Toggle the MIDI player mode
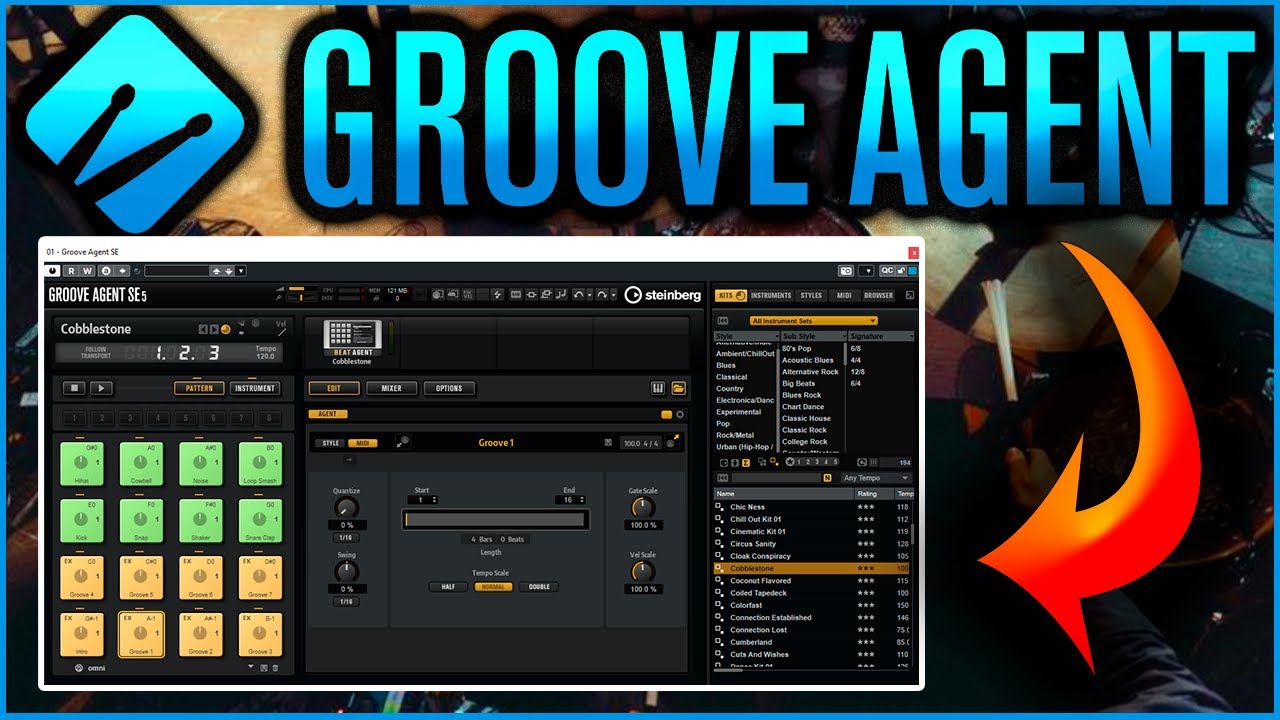1280x720 pixels. (362, 443)
